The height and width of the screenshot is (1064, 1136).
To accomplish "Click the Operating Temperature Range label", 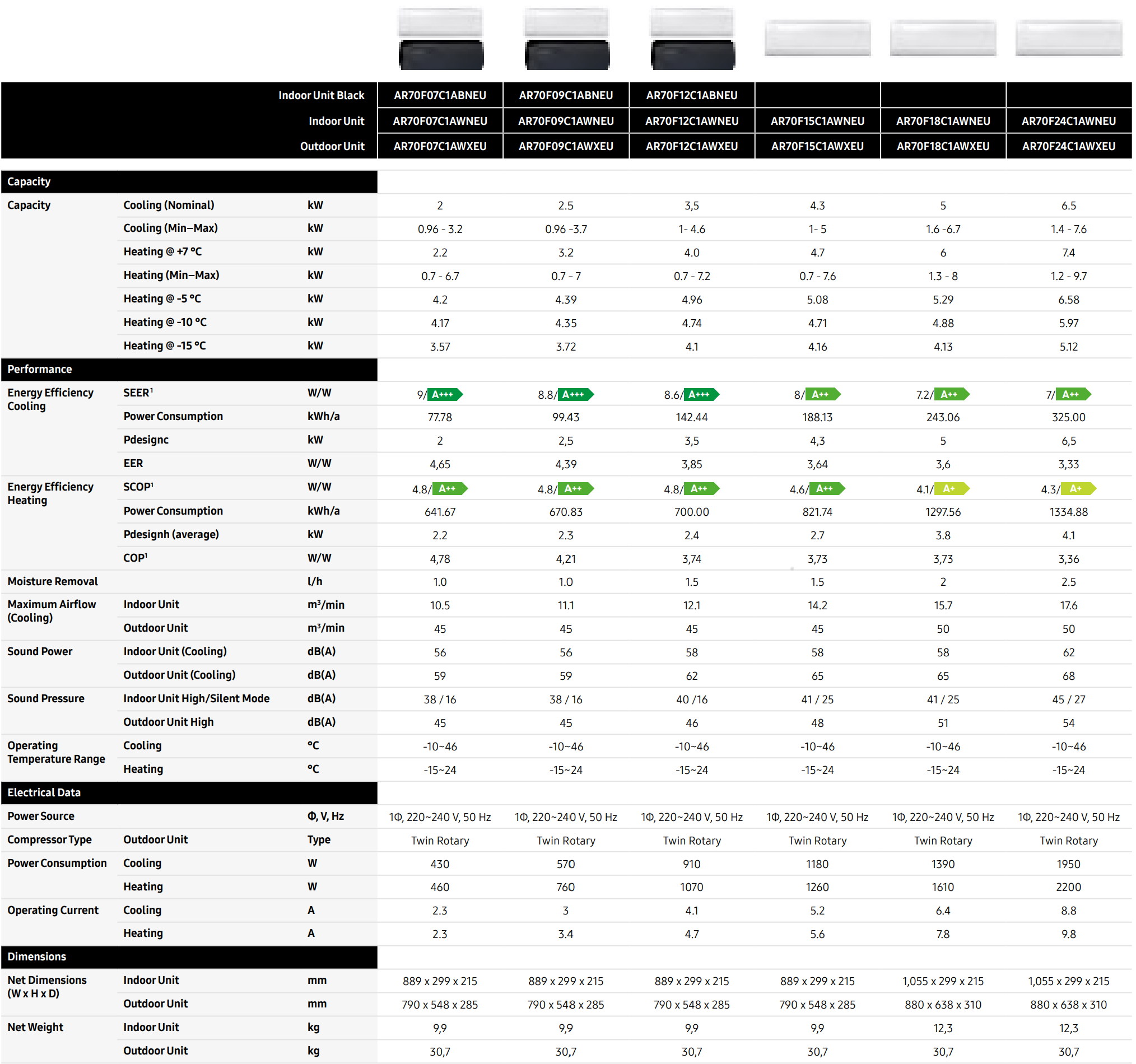I will coord(56,752).
